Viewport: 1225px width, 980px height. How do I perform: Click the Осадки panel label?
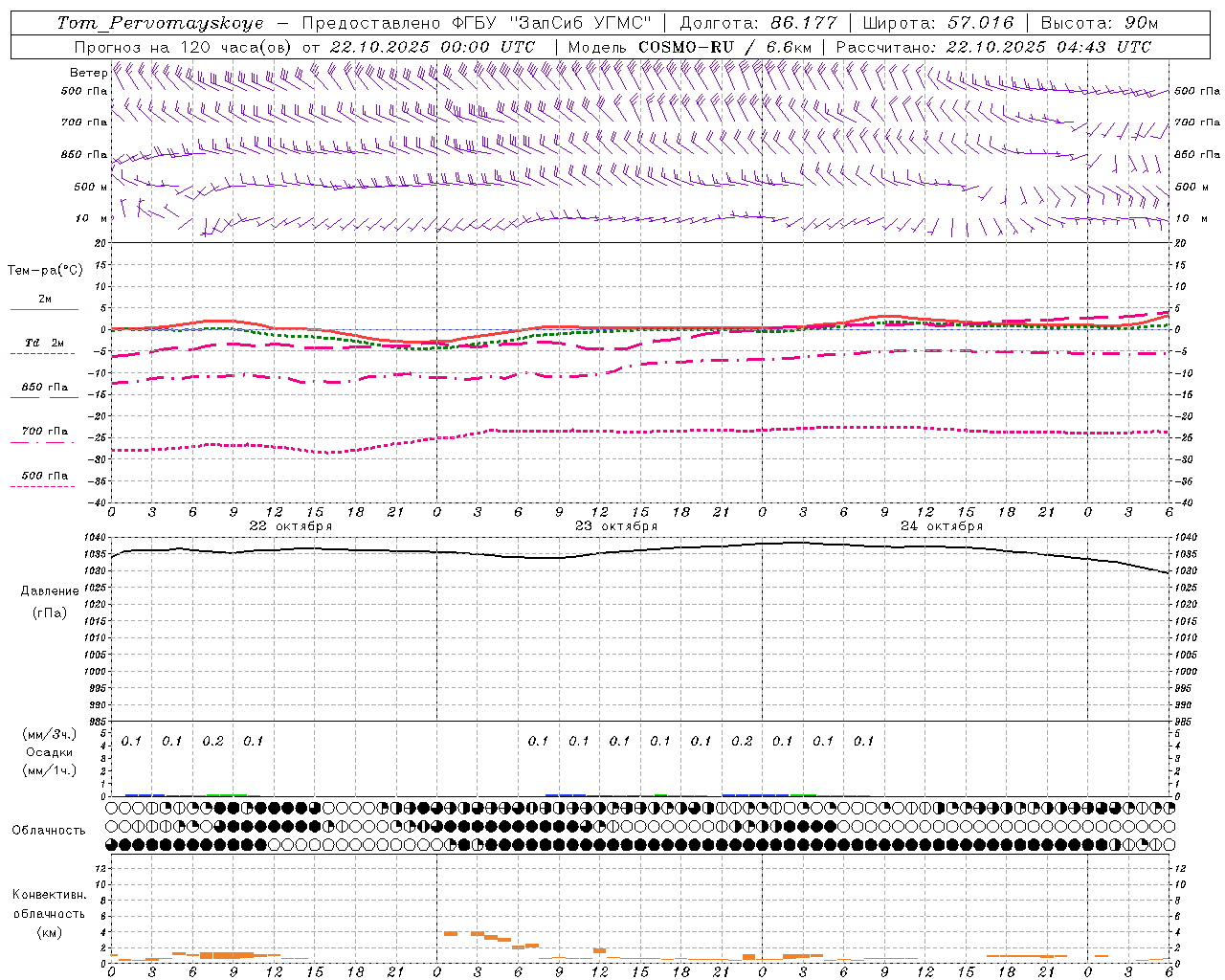pos(50,752)
